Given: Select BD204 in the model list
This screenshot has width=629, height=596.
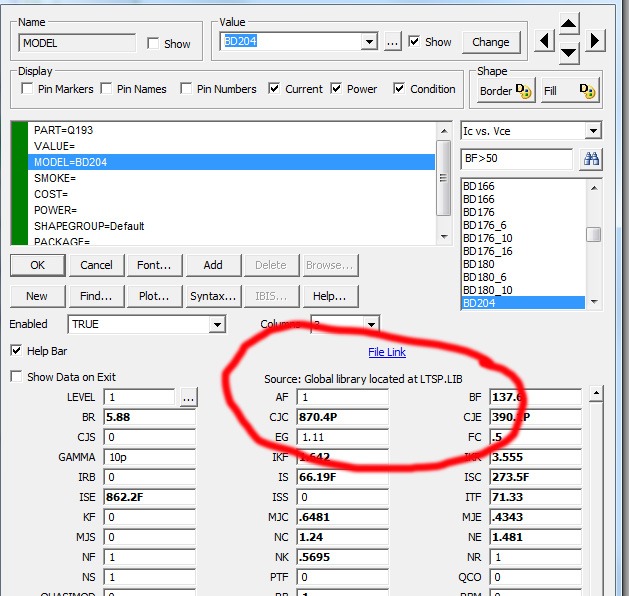Looking at the screenshot, I should (523, 303).
